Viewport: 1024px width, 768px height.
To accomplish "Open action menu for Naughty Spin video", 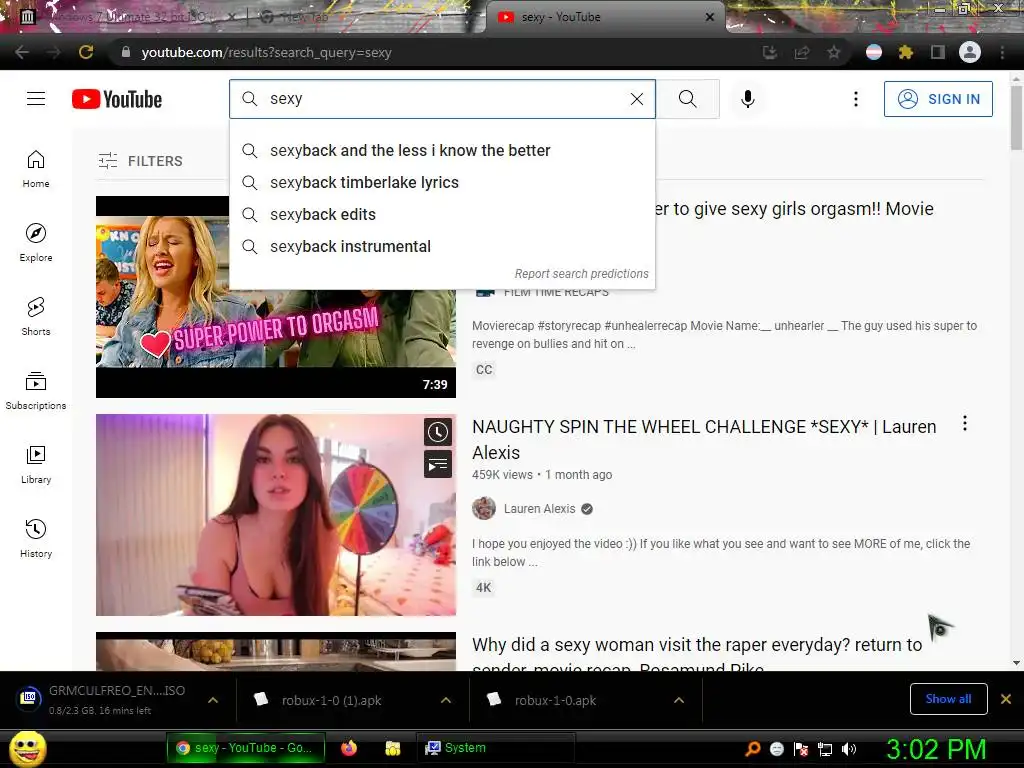I will [x=965, y=424].
